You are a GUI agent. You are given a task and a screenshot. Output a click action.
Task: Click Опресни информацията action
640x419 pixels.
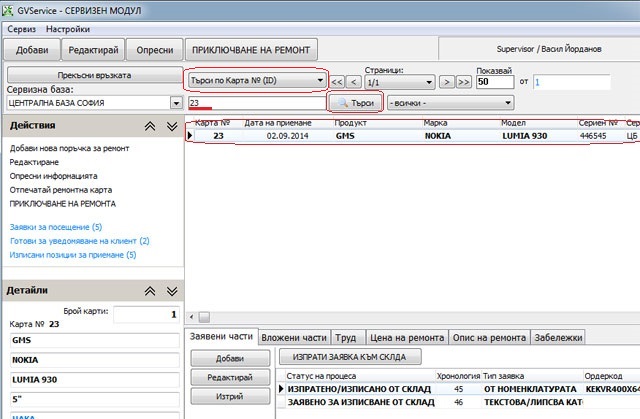pyautogui.click(x=53, y=176)
